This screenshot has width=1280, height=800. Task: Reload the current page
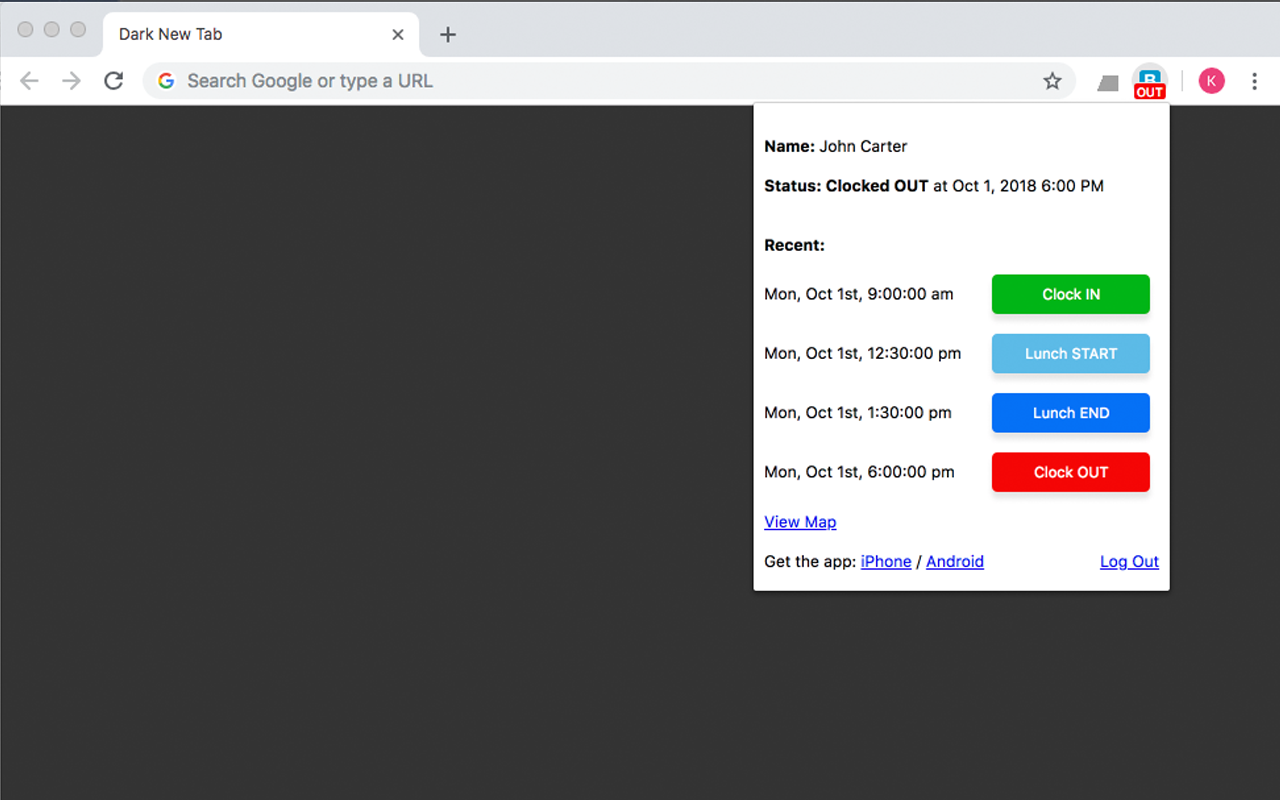(113, 81)
